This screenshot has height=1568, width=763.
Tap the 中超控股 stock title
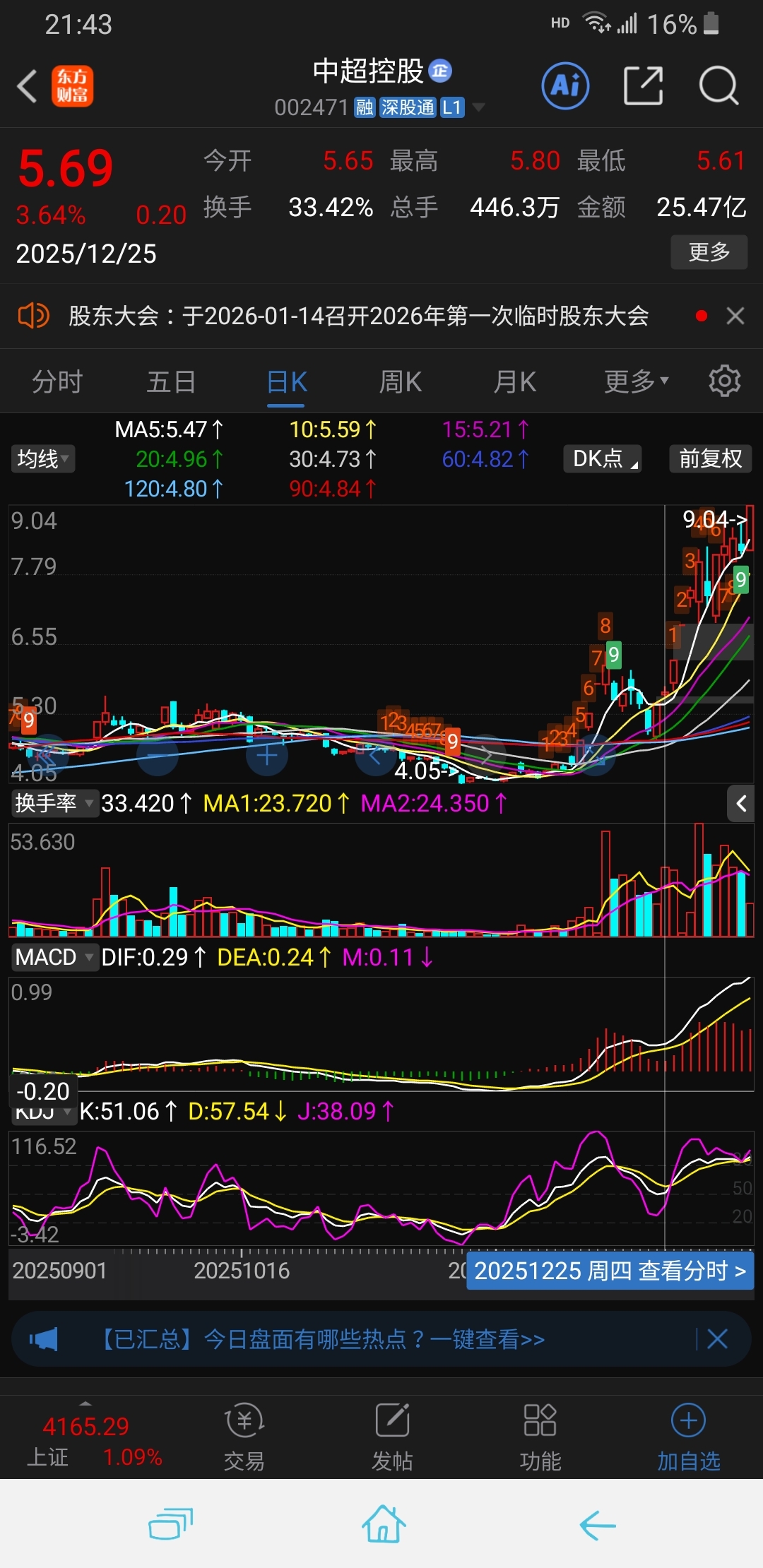368,71
